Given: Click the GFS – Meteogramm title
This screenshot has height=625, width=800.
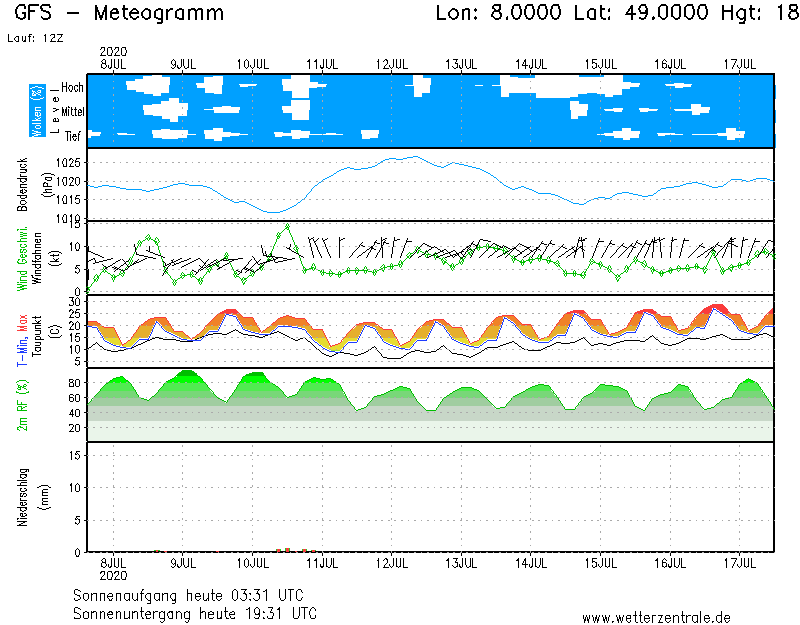Looking at the screenshot, I should click(x=119, y=14).
